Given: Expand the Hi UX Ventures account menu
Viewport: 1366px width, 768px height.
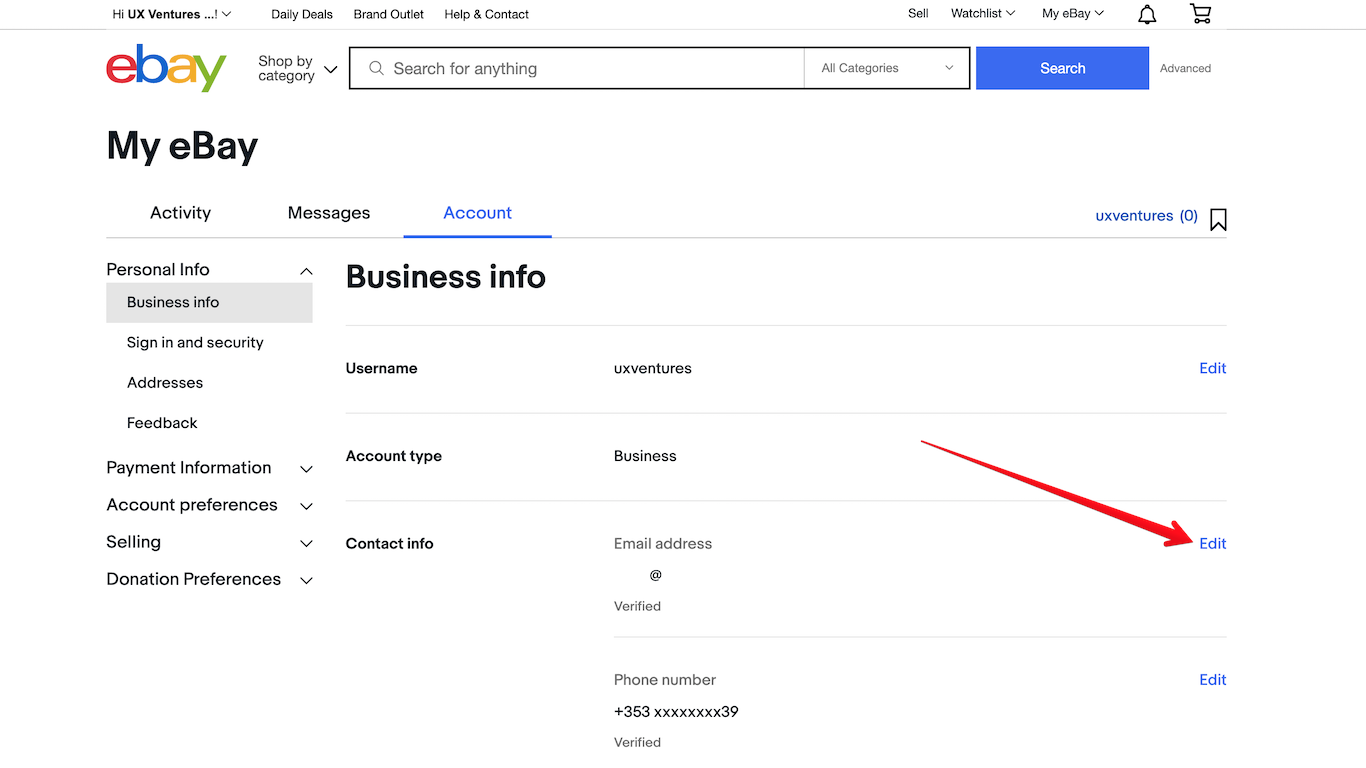Looking at the screenshot, I should (172, 14).
